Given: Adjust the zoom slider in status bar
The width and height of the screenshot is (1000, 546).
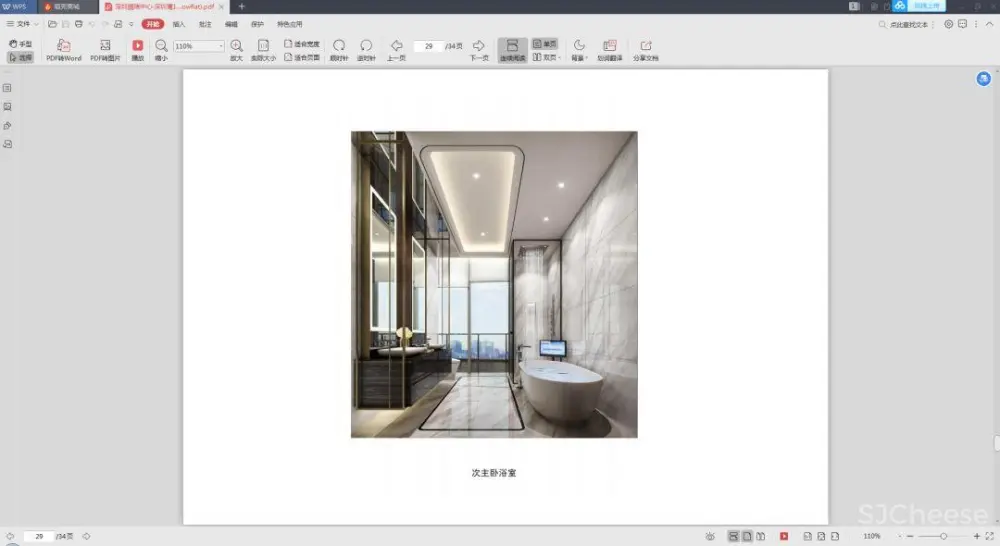Looking at the screenshot, I should coord(943,536).
